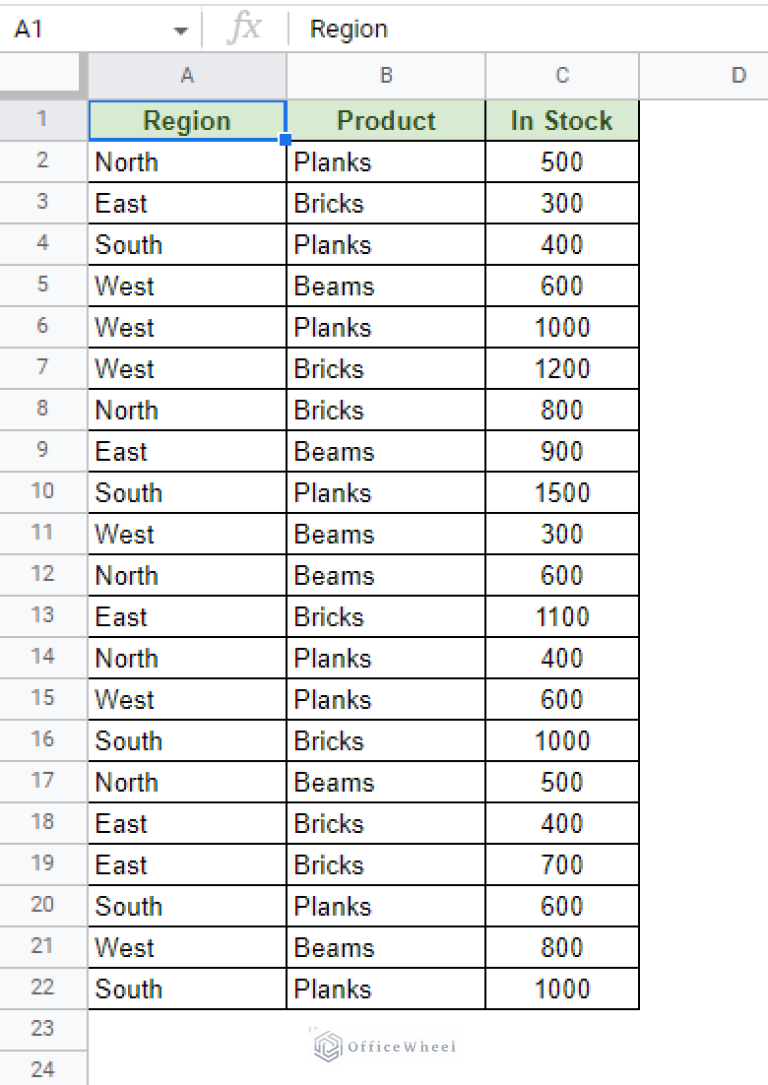The width and height of the screenshot is (768, 1085).
Task: Select column A header
Action: tap(187, 76)
